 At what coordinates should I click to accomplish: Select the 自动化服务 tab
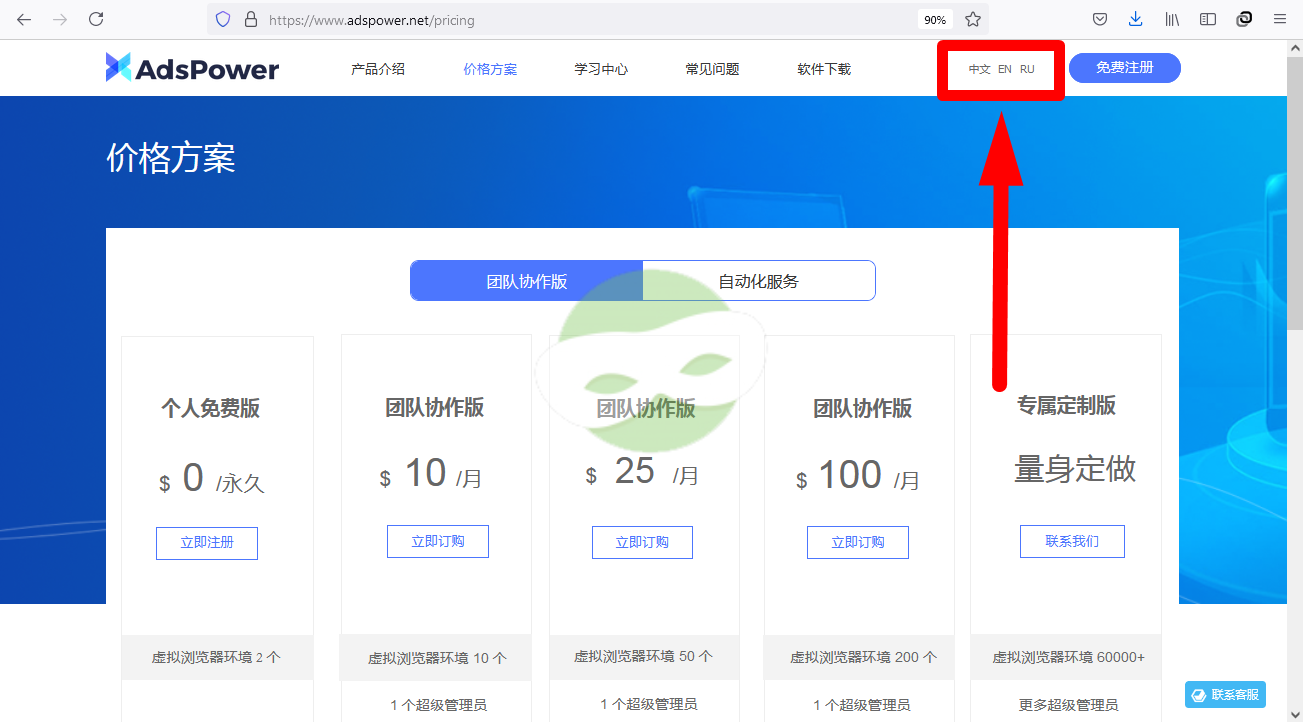tap(759, 281)
